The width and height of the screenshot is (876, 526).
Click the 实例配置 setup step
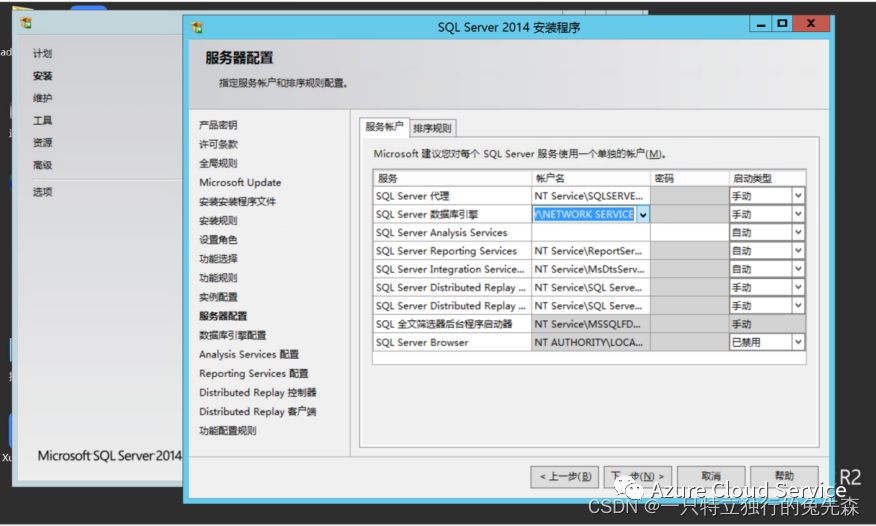(x=218, y=297)
